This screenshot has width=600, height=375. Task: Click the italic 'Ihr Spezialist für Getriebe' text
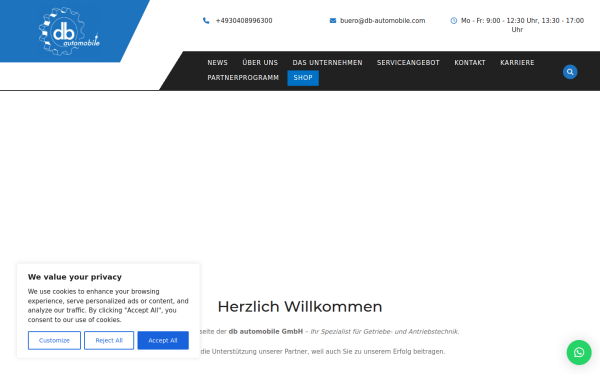tap(385, 331)
